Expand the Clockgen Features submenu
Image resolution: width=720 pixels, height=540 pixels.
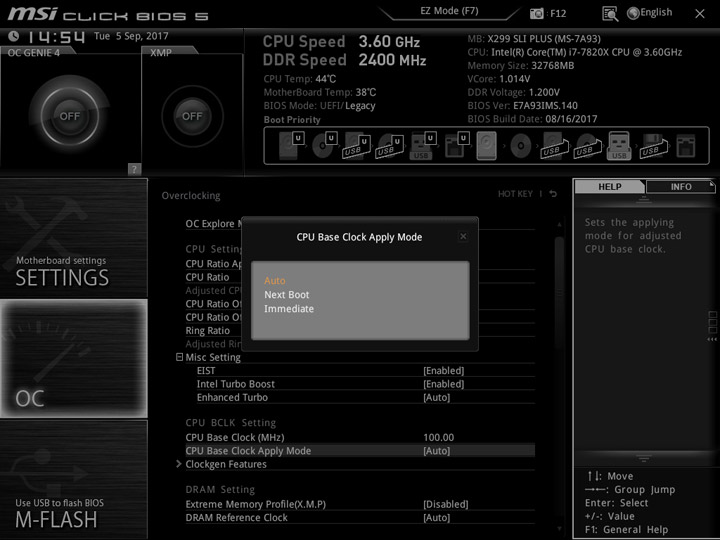click(x=179, y=464)
